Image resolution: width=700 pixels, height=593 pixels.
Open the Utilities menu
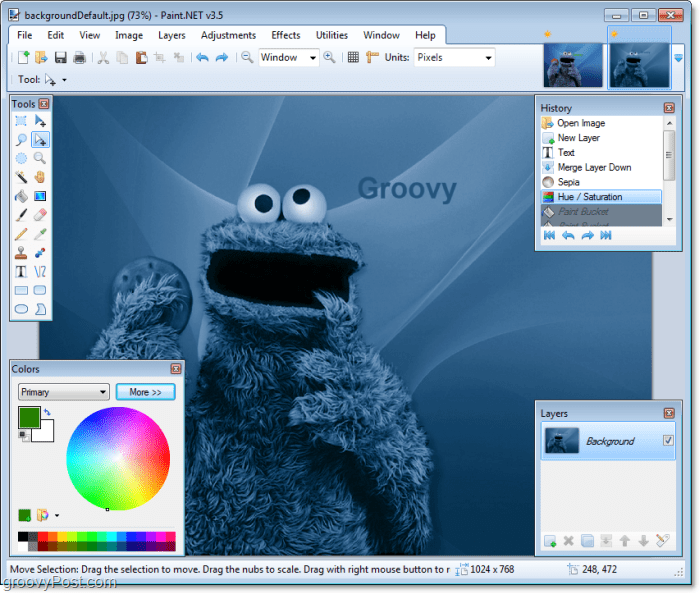(332, 35)
